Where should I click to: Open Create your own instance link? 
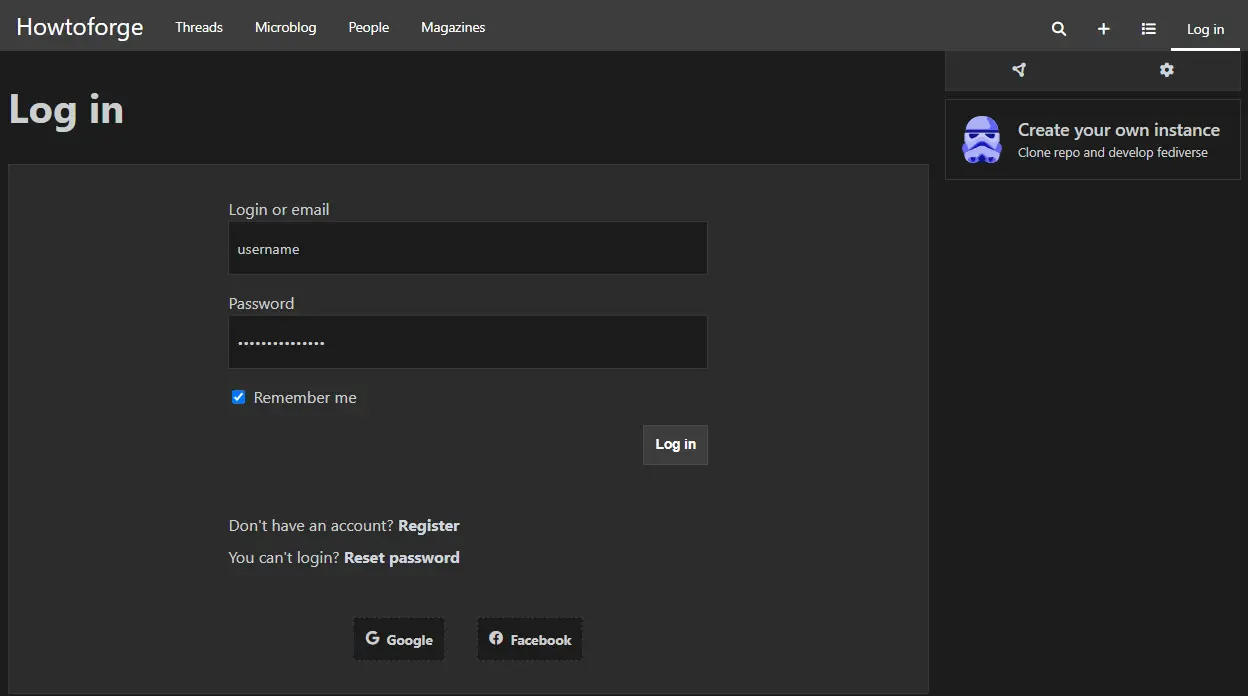tap(1118, 130)
